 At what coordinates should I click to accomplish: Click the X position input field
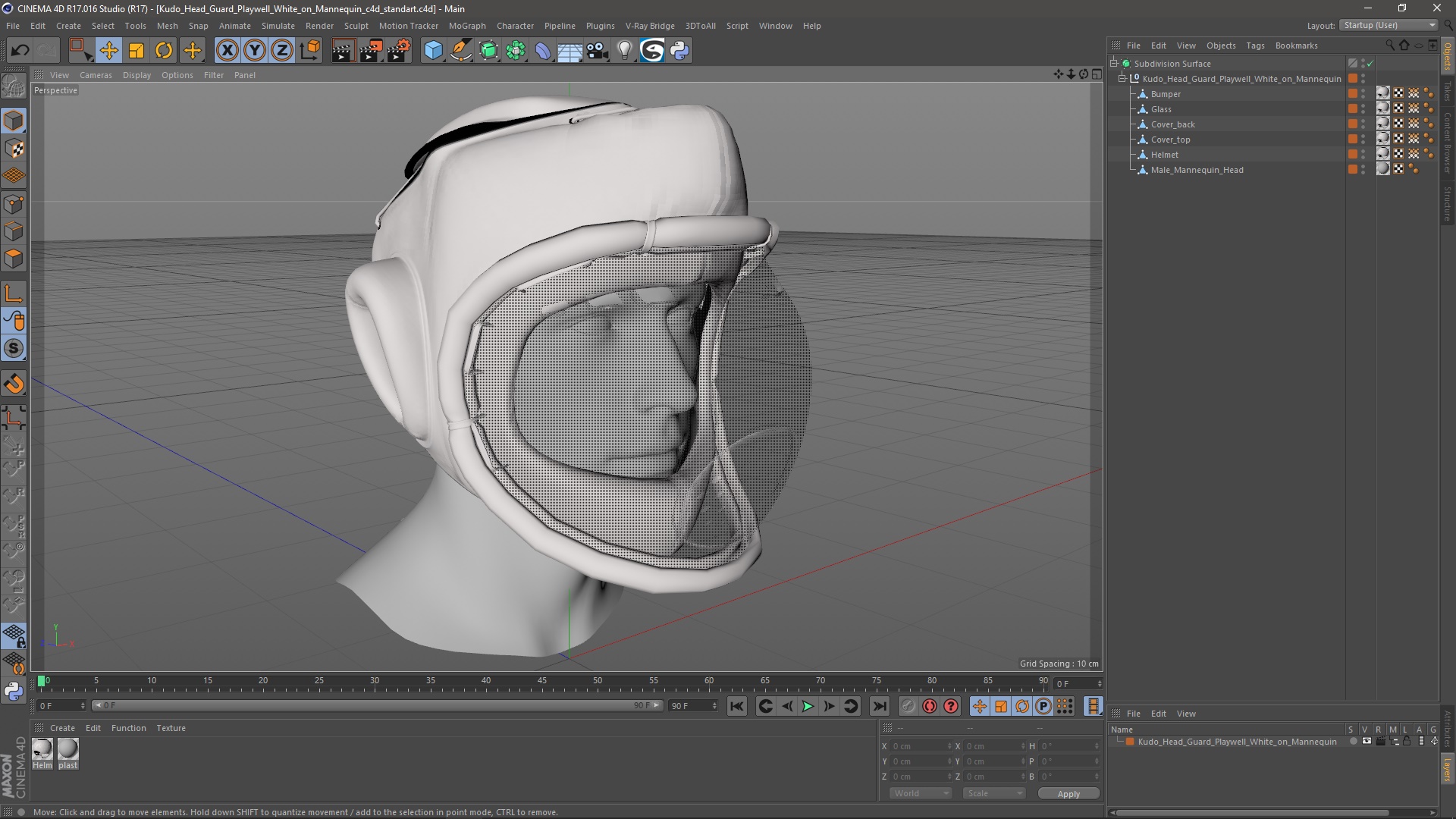920,746
